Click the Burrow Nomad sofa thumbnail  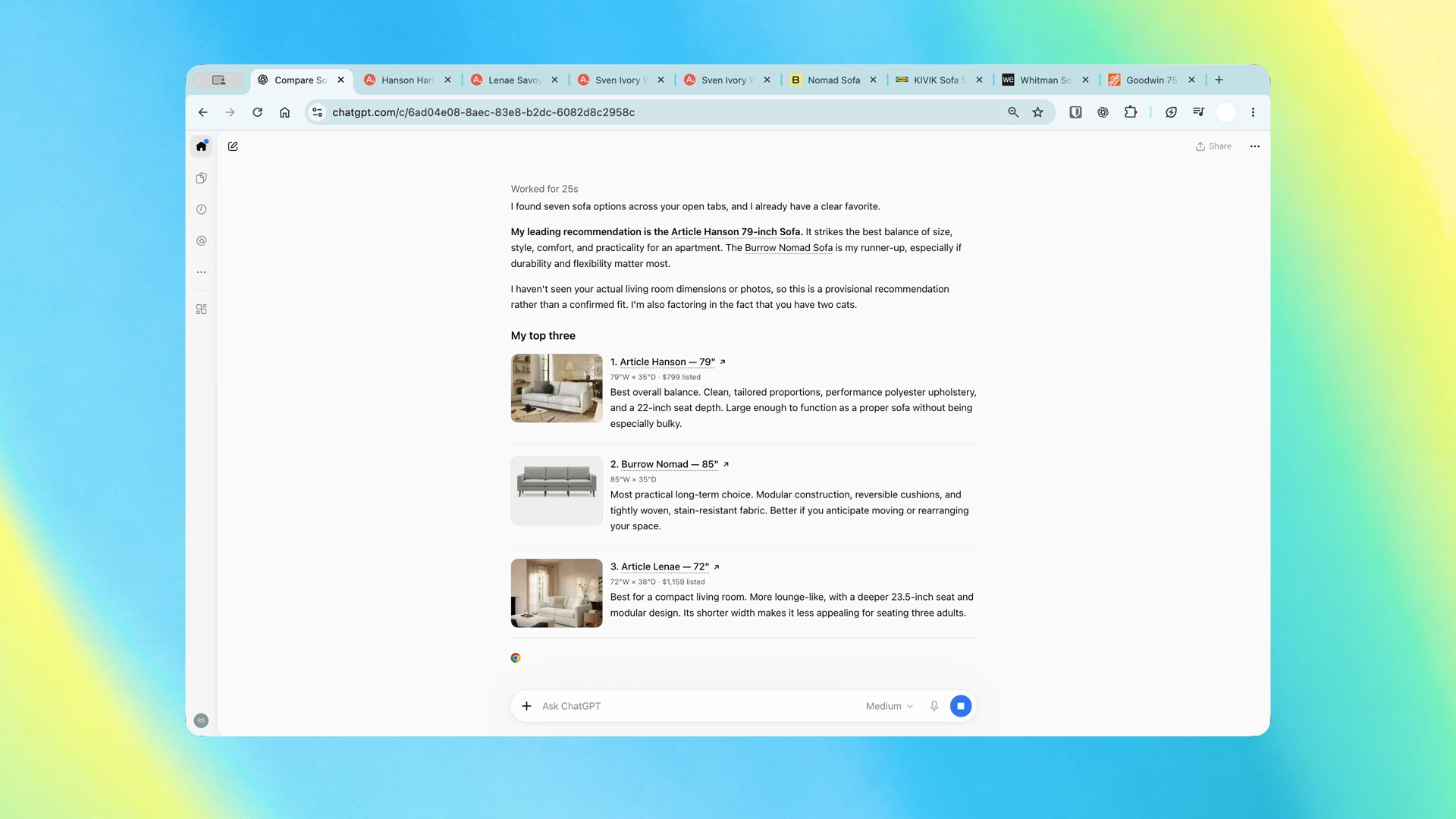(x=557, y=491)
